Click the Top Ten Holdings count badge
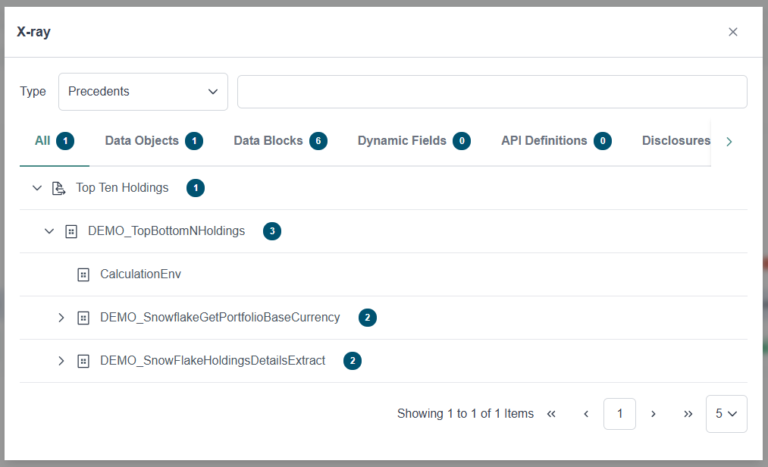 [195, 188]
